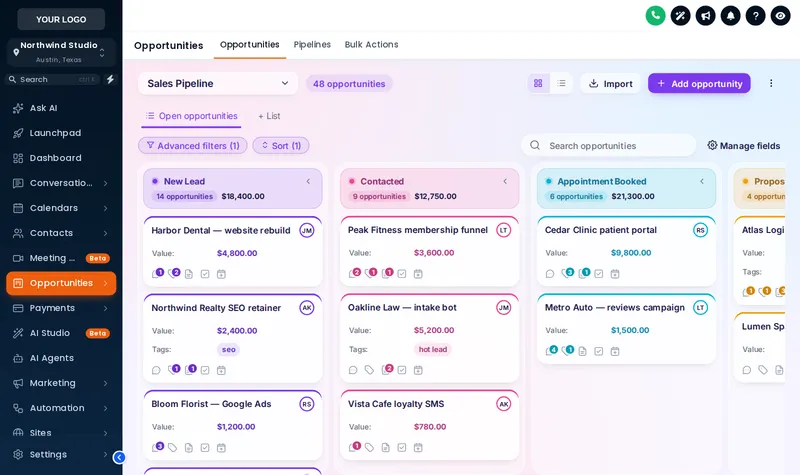The width and height of the screenshot is (800, 475).
Task: Collapse the Contacted column
Action: [505, 181]
